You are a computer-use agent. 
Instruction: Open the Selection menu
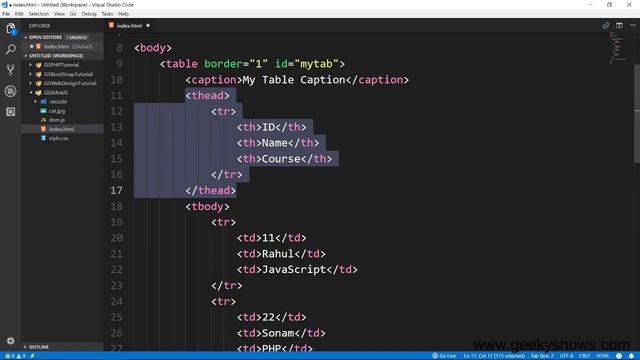coord(39,14)
